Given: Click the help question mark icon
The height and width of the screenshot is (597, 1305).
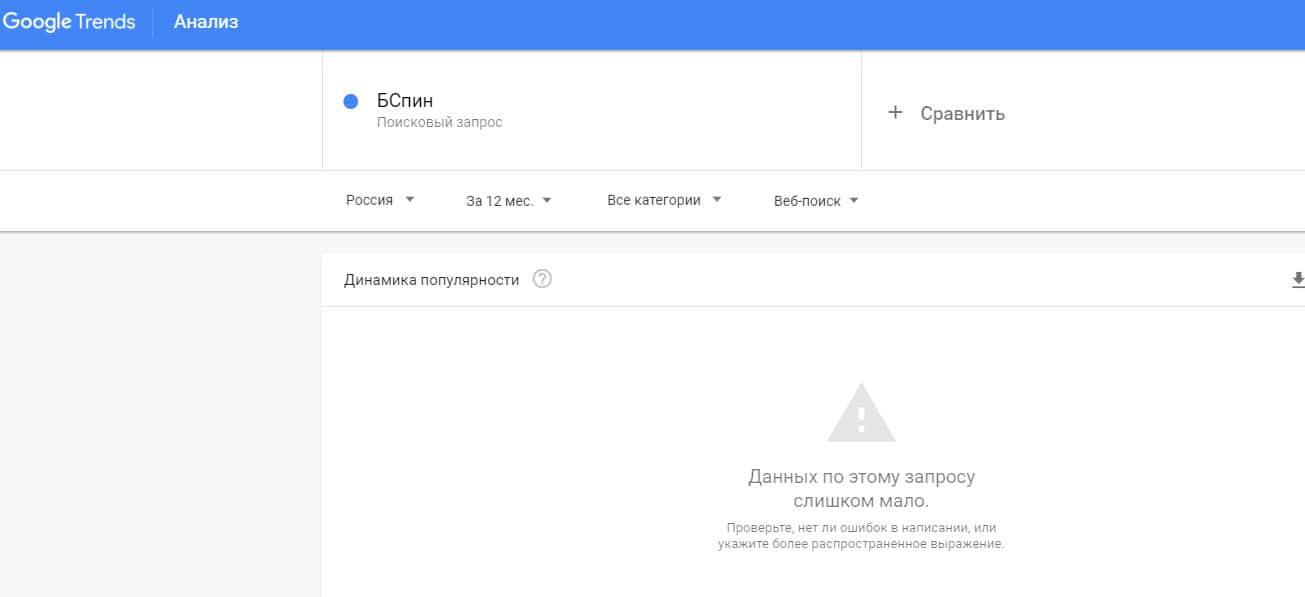Looking at the screenshot, I should coord(542,279).
